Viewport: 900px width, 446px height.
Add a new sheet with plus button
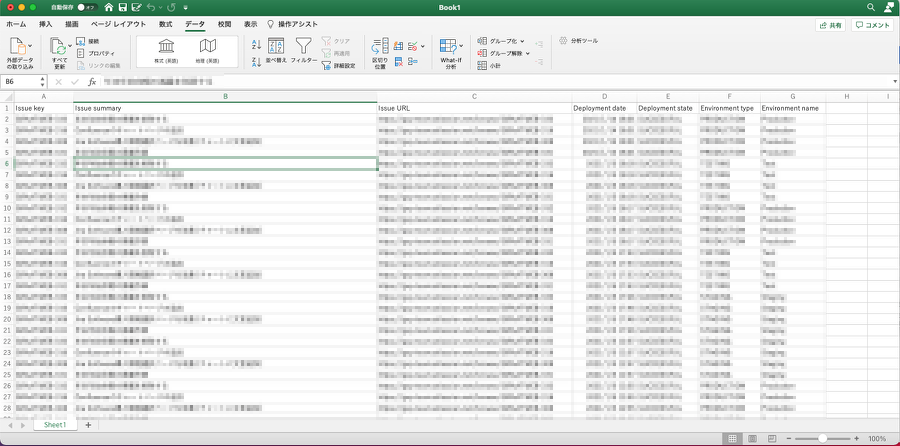pyautogui.click(x=88, y=425)
